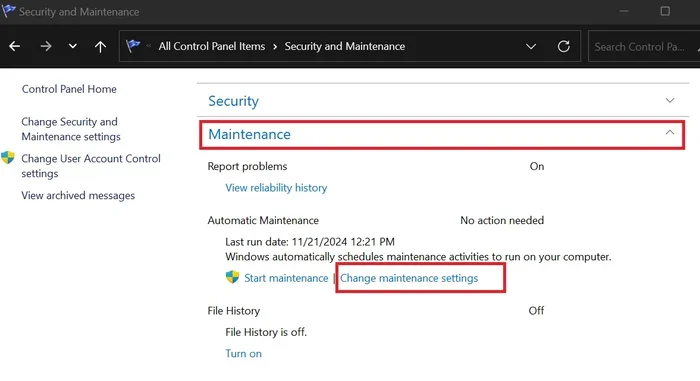Click the 'Report problems' label

click(x=247, y=167)
